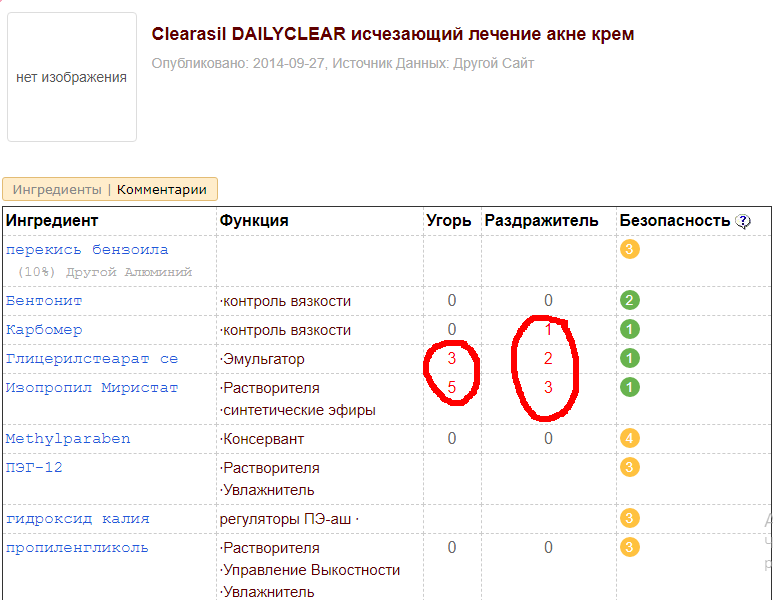
Task: Click the Консервант function cell
Action: coord(262,439)
